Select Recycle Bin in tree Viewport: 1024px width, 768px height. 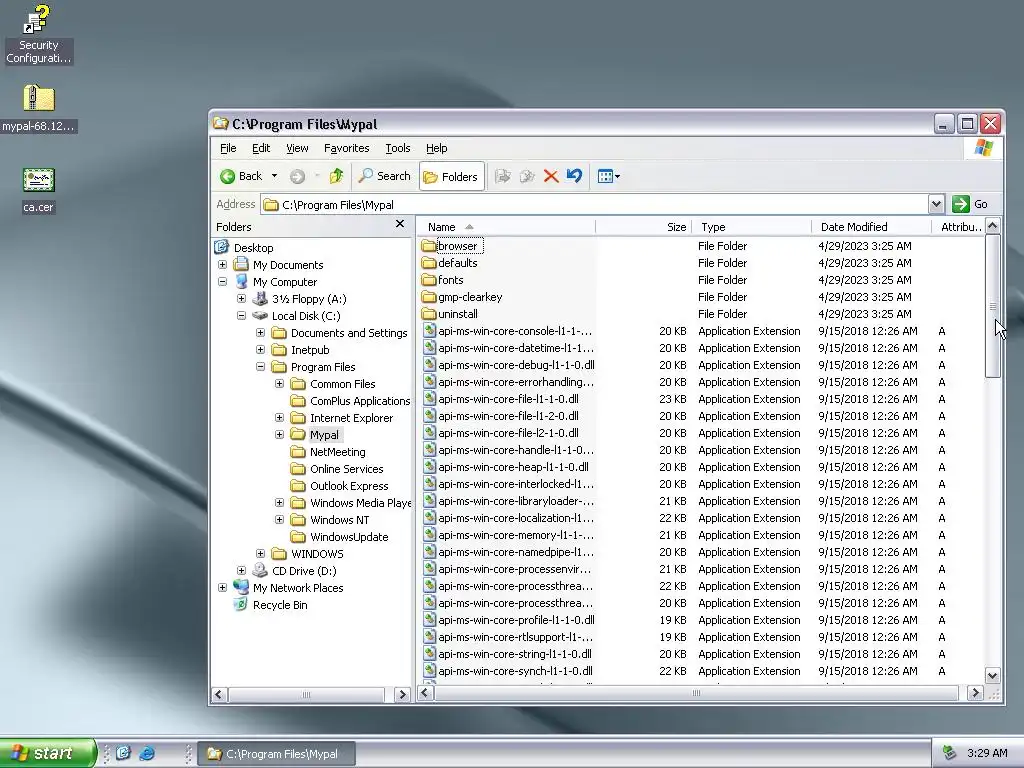[280, 605]
